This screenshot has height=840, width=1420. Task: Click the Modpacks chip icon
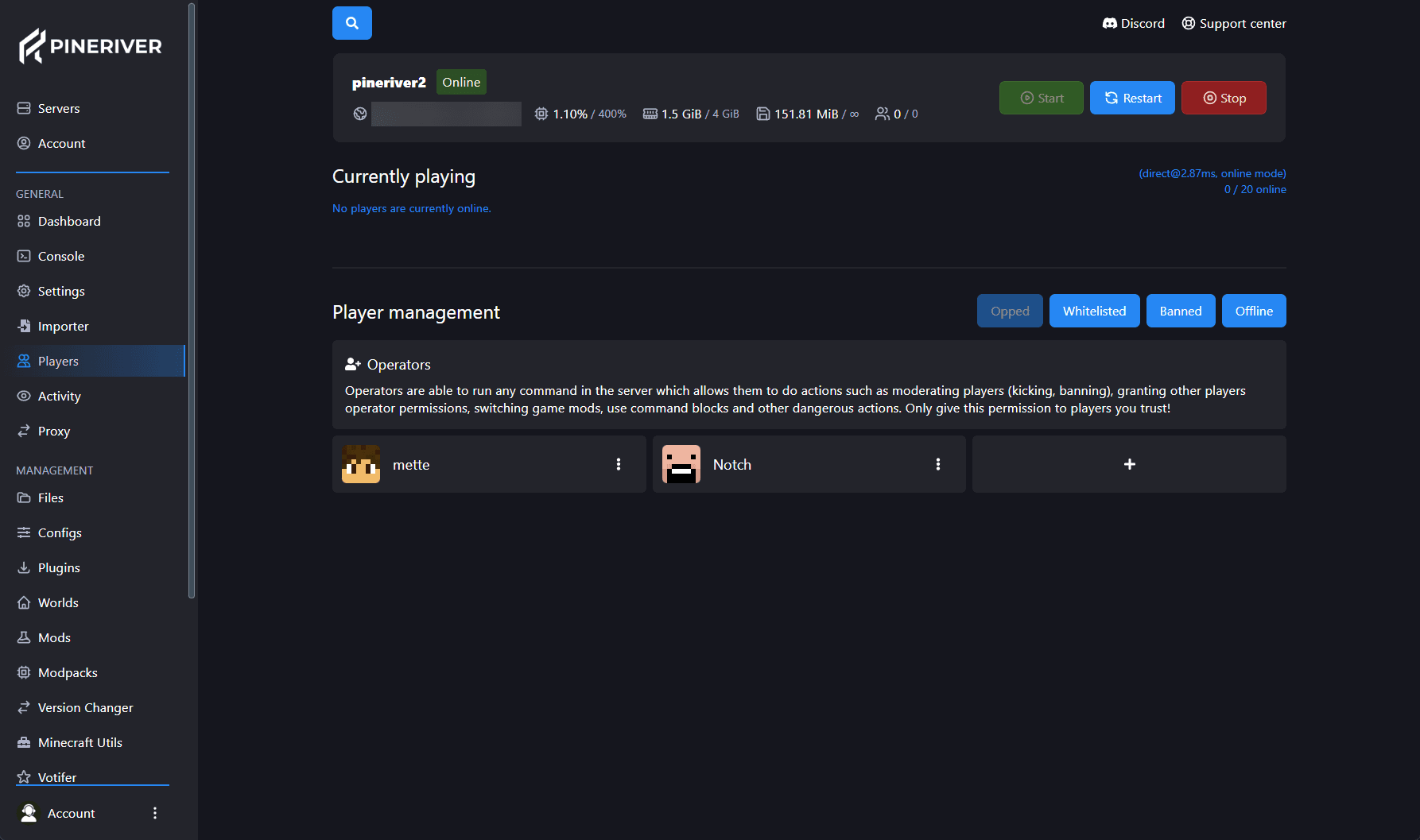[24, 672]
